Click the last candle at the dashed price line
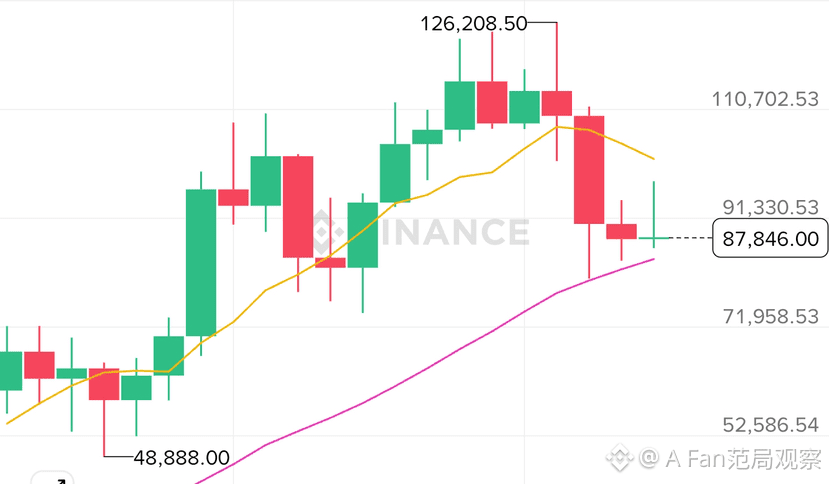Viewport: 829px width, 484px height. pos(653,237)
